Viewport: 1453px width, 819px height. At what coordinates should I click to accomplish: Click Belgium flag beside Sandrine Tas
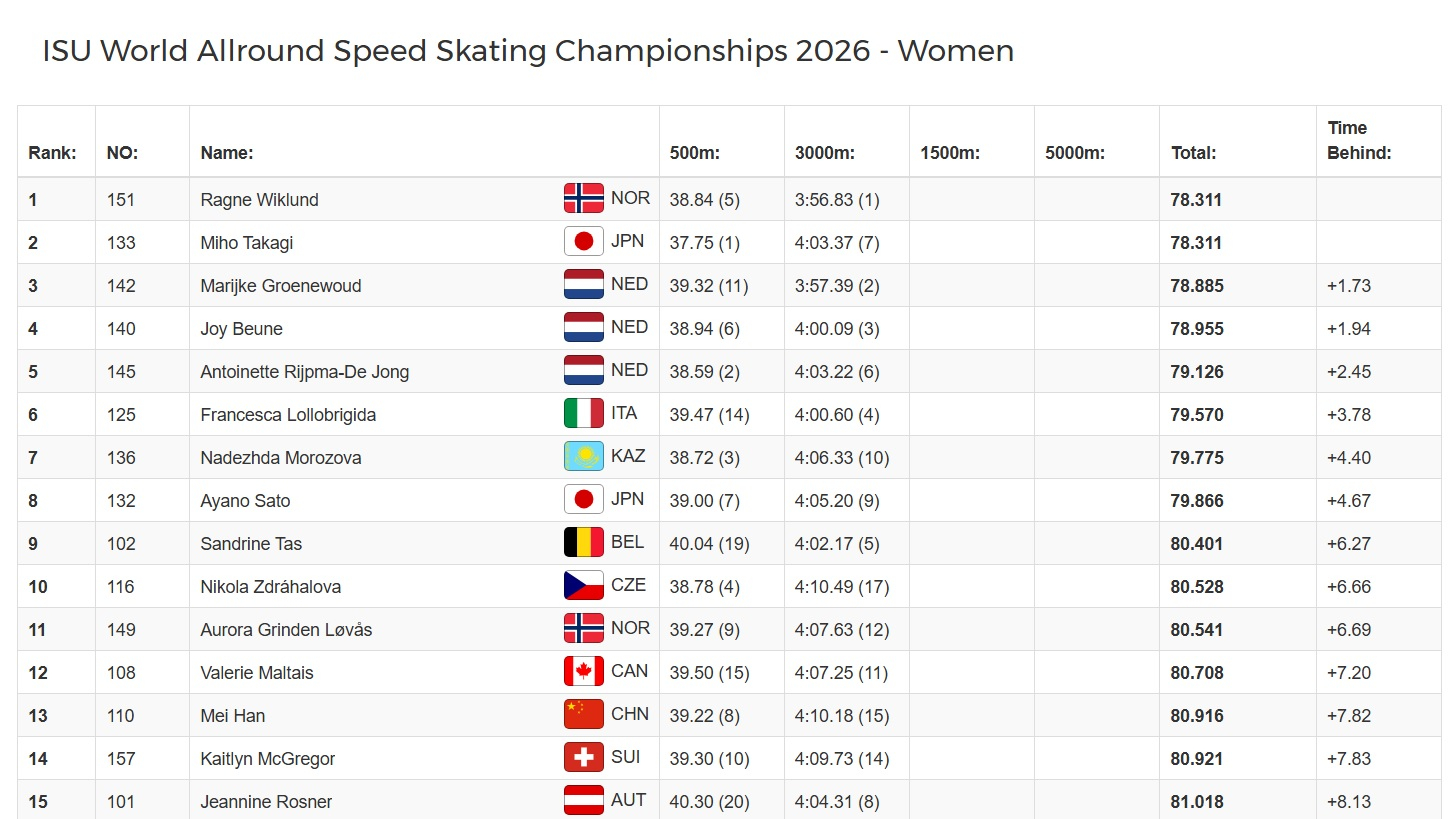click(584, 542)
